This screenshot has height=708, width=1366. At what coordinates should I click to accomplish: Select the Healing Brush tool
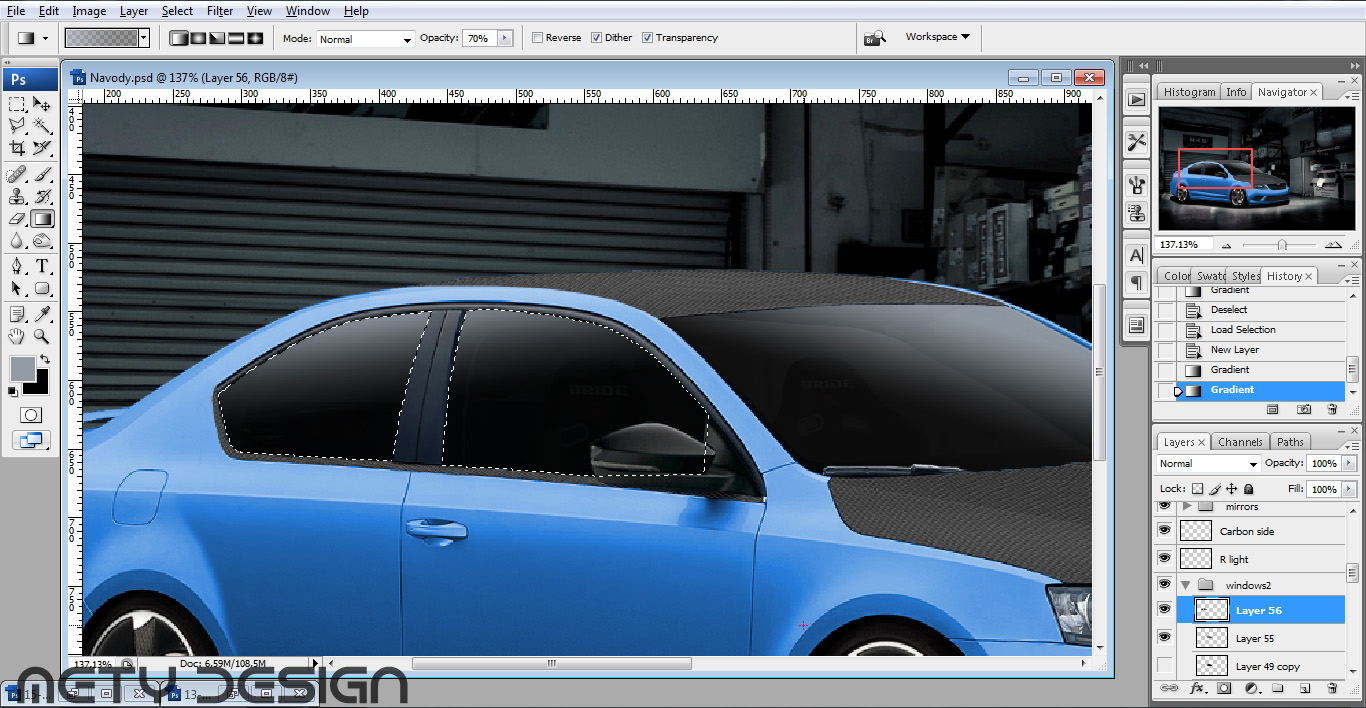tap(17, 175)
